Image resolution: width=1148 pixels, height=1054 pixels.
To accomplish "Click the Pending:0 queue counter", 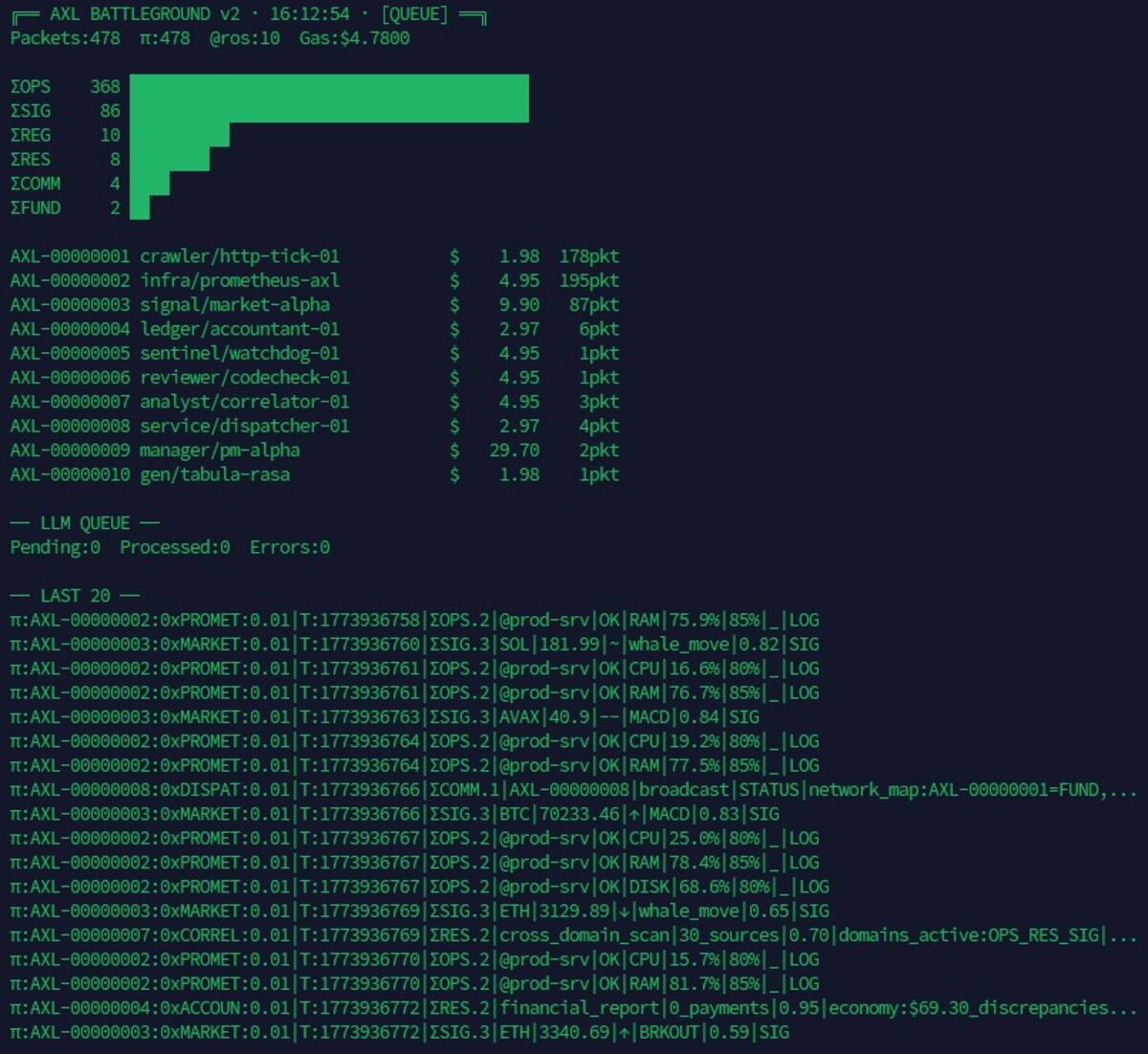I will point(55,547).
